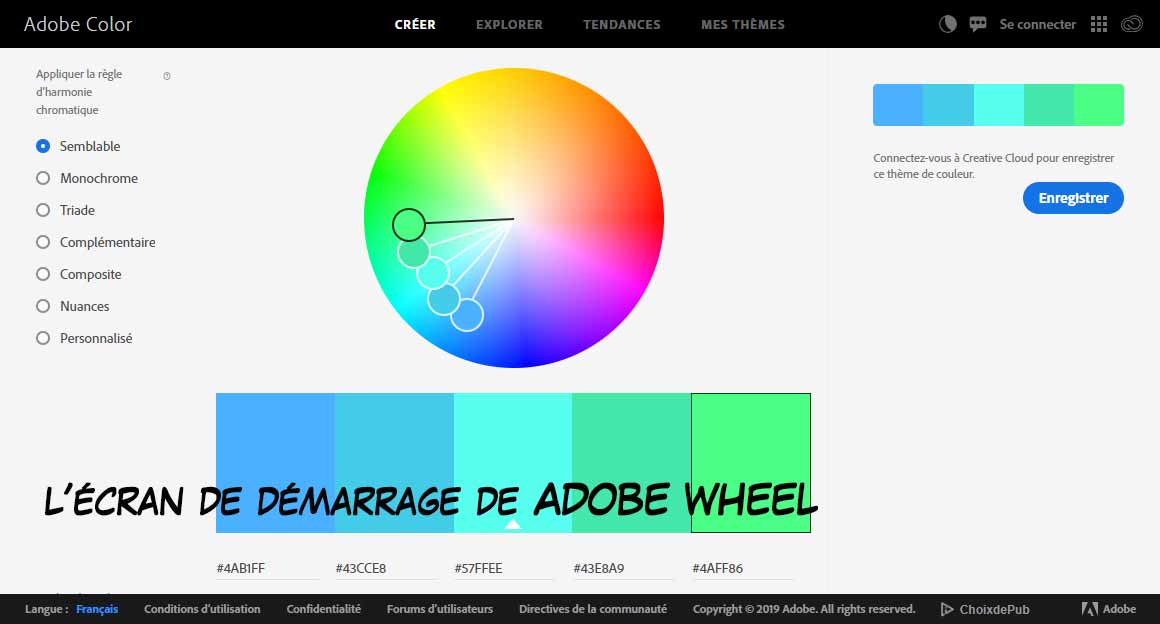The height and width of the screenshot is (624, 1160).
Task: Open the color wheel theme icon
Action: (x=948, y=24)
